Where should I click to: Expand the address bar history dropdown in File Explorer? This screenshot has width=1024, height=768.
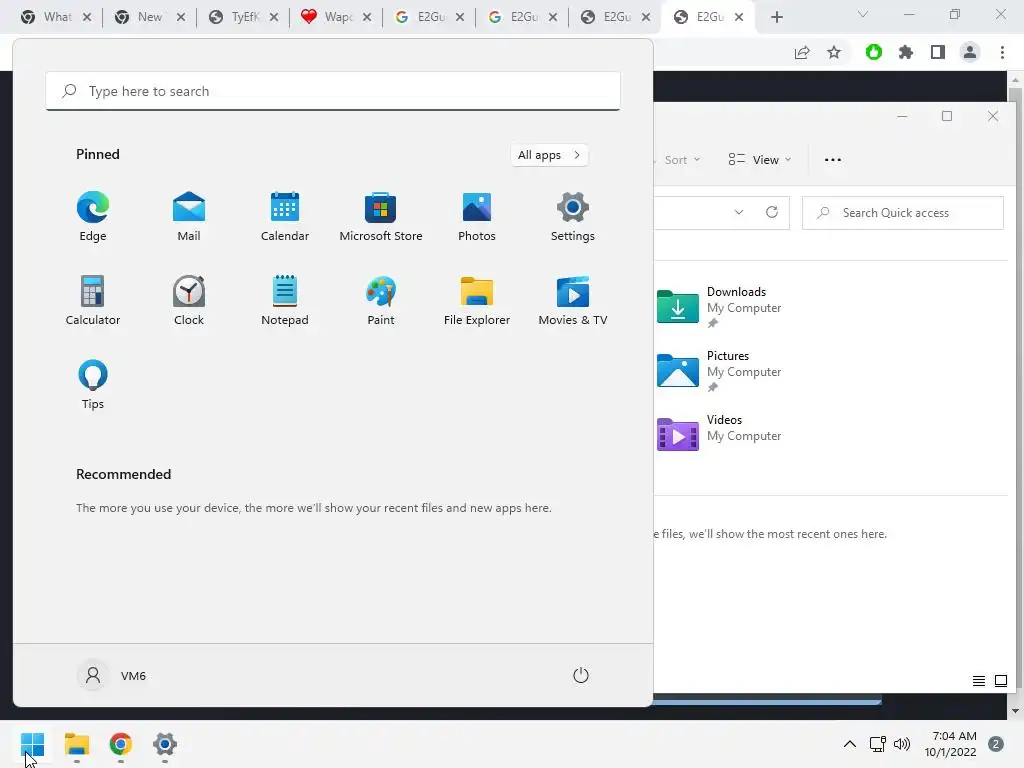pos(739,212)
